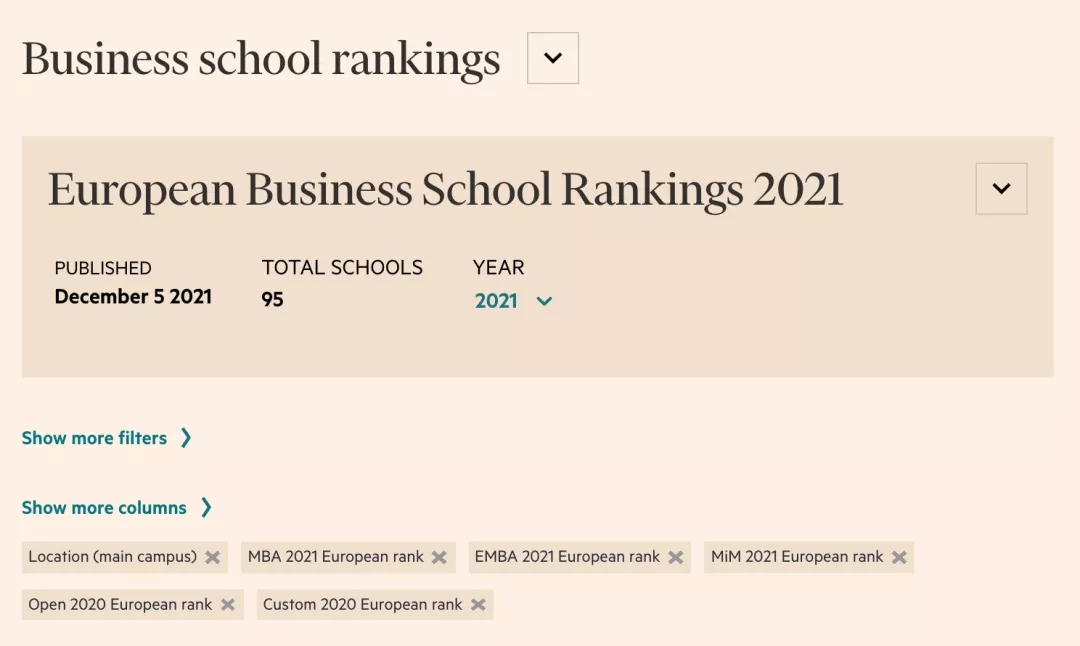Expand the European Business School Rankings 2021 options

coord(1001,188)
